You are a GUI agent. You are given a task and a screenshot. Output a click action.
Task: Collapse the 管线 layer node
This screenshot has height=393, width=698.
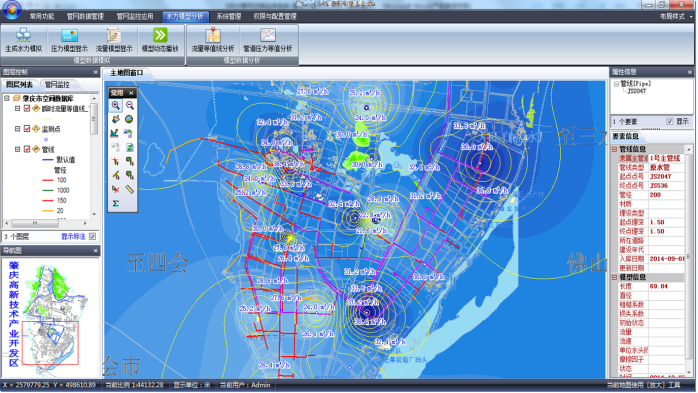tap(17, 149)
